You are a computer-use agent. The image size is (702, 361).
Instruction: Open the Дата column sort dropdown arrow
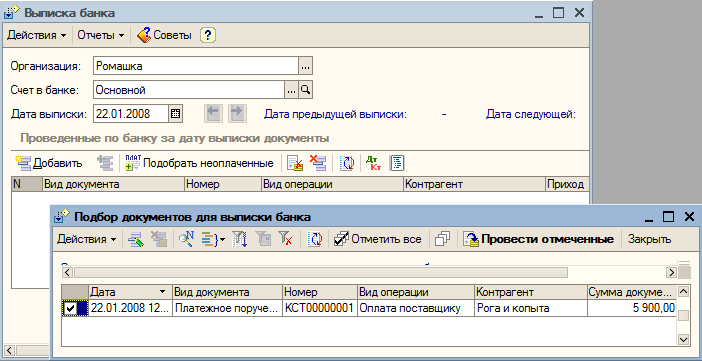[163, 292]
